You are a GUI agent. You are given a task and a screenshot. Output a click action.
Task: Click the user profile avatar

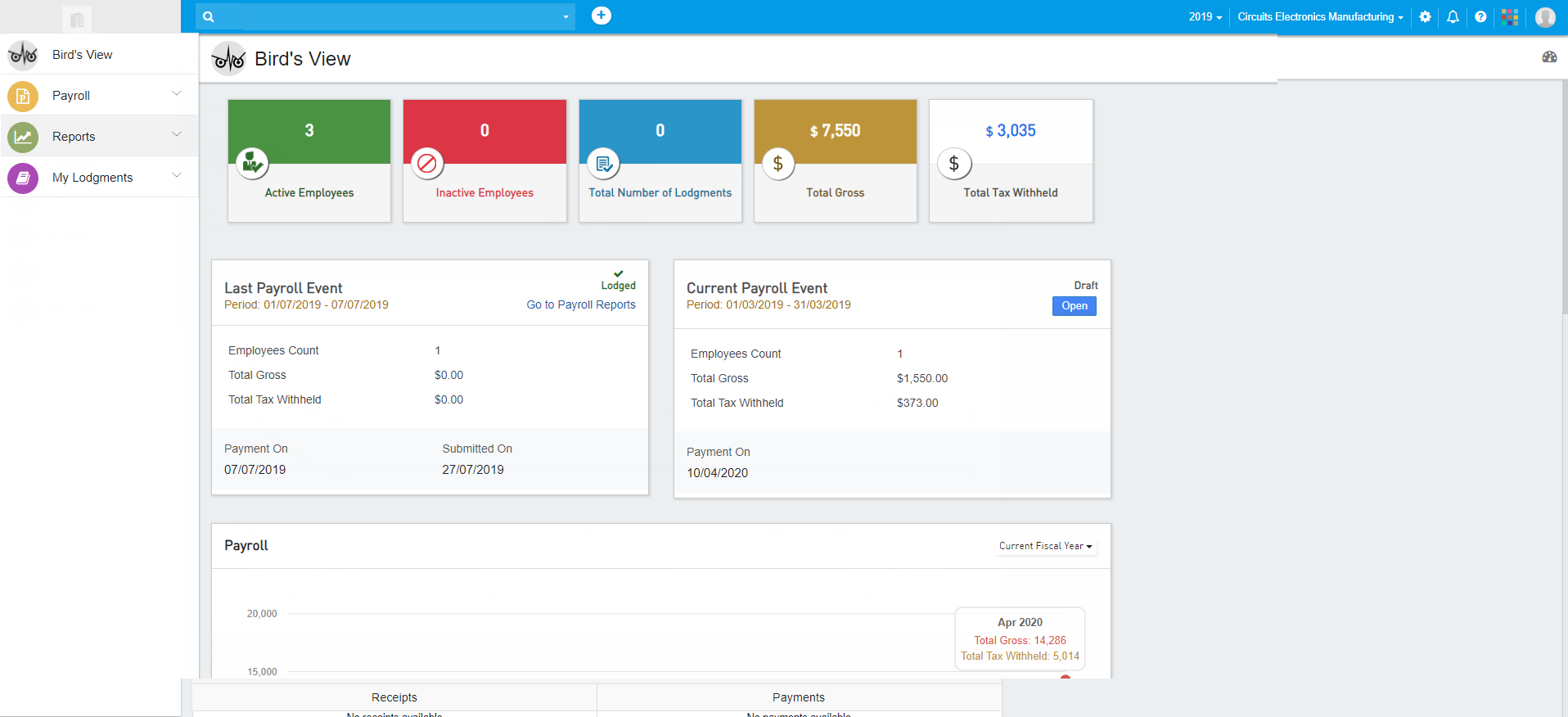pos(1545,16)
